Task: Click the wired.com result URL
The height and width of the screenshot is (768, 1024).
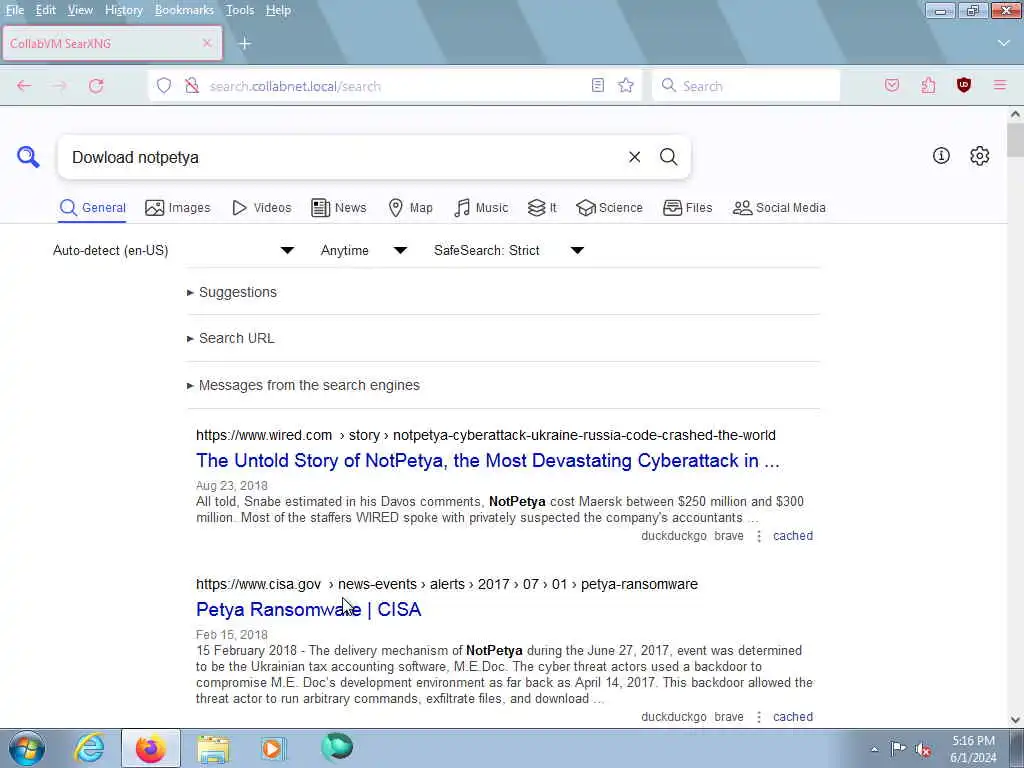Action: click(x=486, y=435)
